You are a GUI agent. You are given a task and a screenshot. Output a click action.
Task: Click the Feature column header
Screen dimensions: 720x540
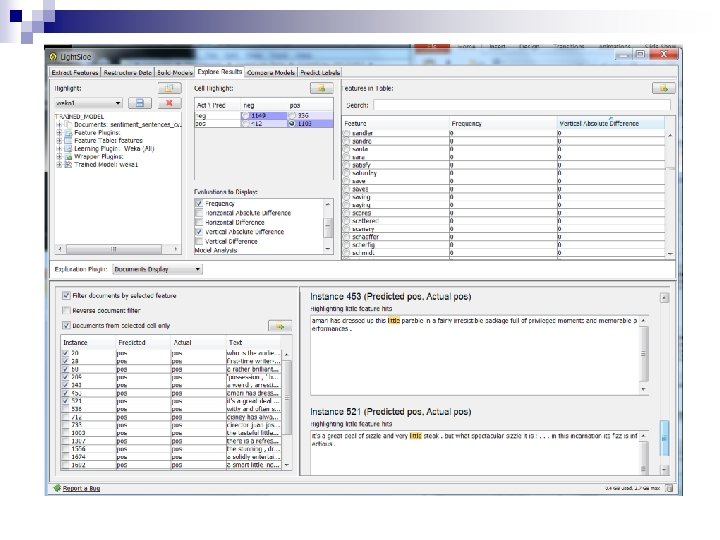click(x=396, y=124)
